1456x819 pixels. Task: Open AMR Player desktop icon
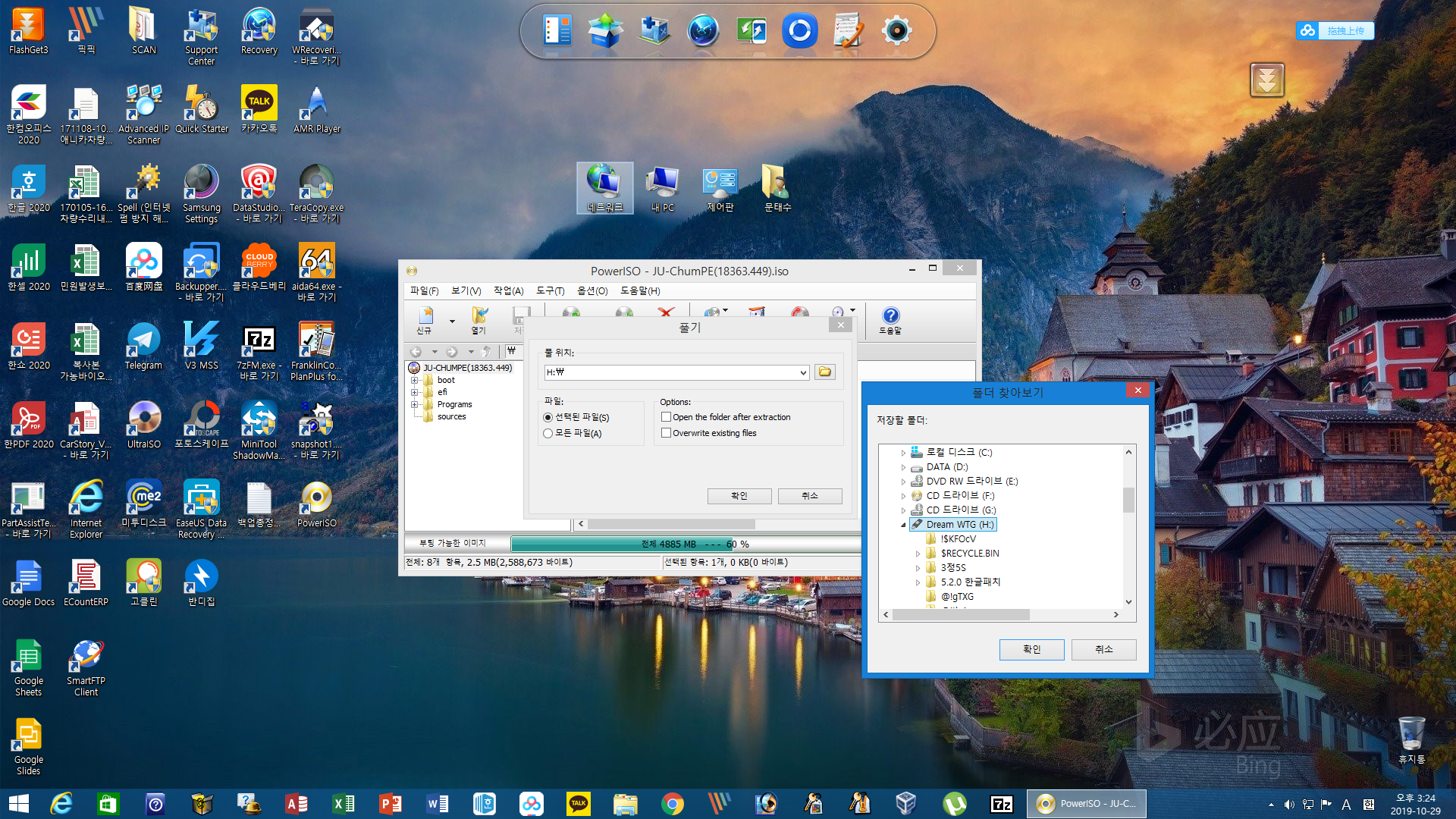pyautogui.click(x=316, y=110)
